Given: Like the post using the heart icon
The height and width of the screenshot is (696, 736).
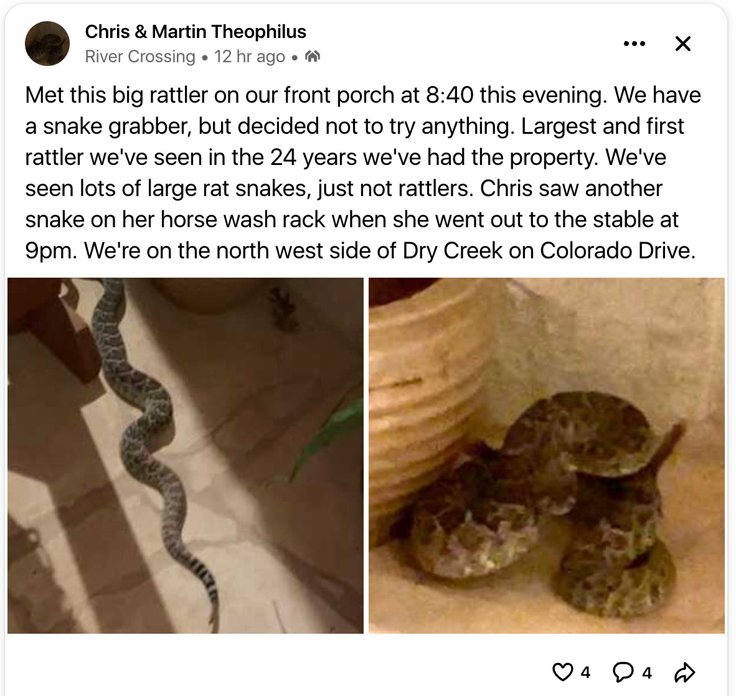Looking at the screenshot, I should (x=561, y=672).
